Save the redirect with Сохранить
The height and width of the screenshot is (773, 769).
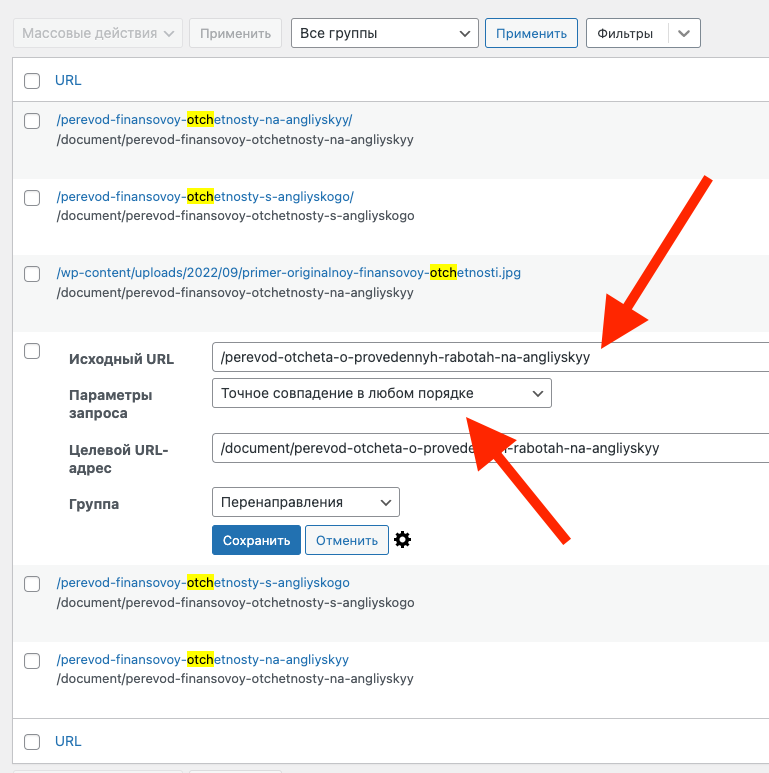pyautogui.click(x=256, y=540)
